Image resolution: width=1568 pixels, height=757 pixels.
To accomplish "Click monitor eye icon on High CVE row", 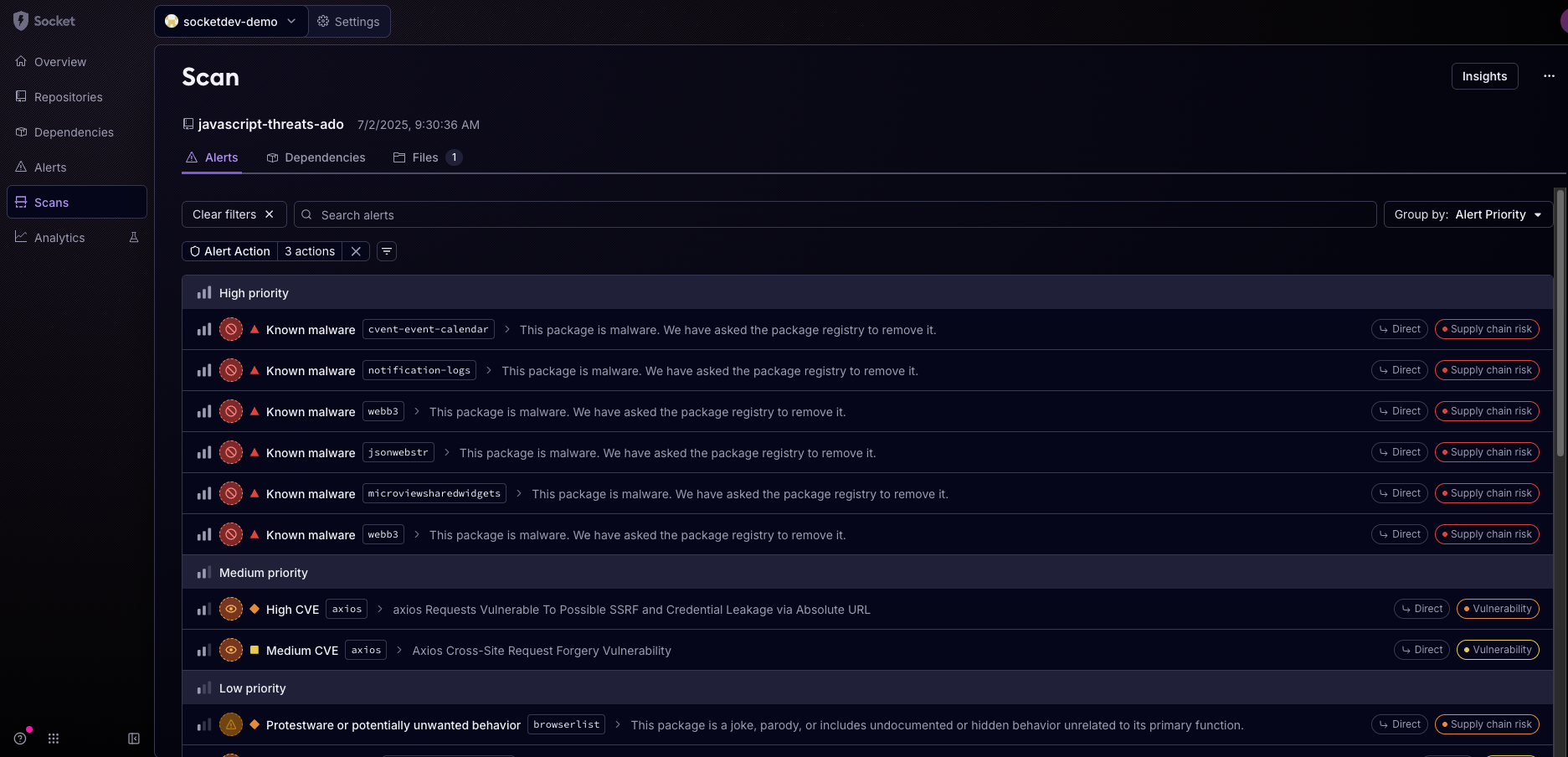I will coord(231,610).
